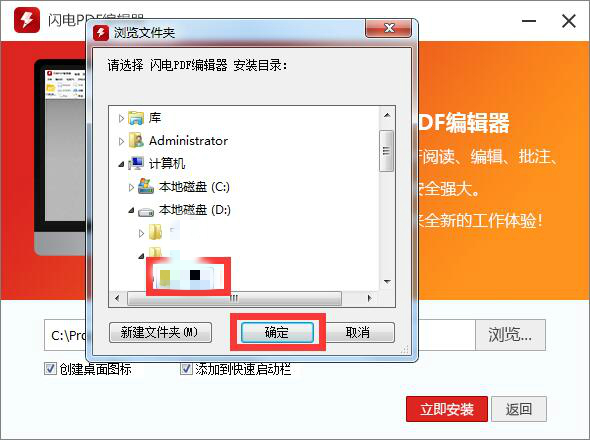Expand the 库 tree node arrow
This screenshot has width=590, height=440.
[121, 119]
